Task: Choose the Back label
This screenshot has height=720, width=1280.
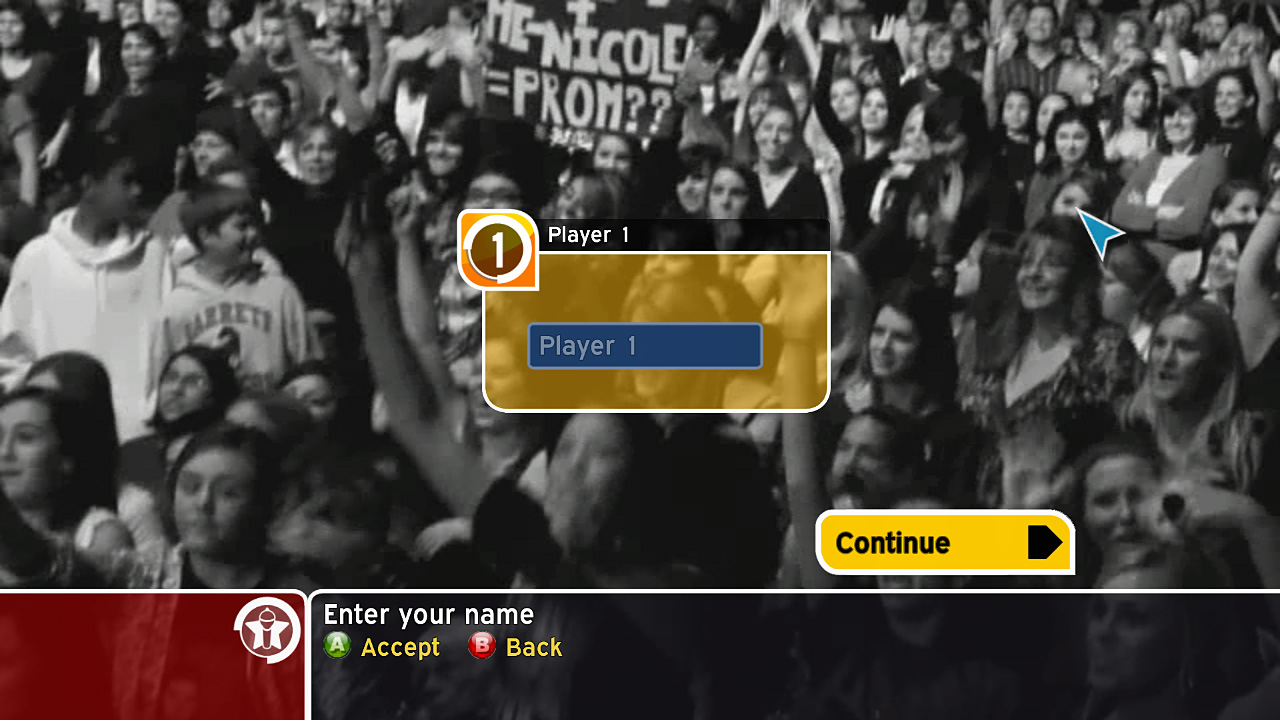Action: point(534,648)
